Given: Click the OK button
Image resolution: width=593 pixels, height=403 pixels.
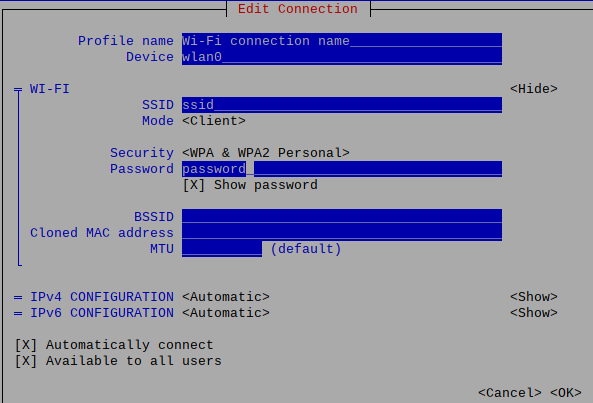Looking at the screenshot, I should 566,393.
